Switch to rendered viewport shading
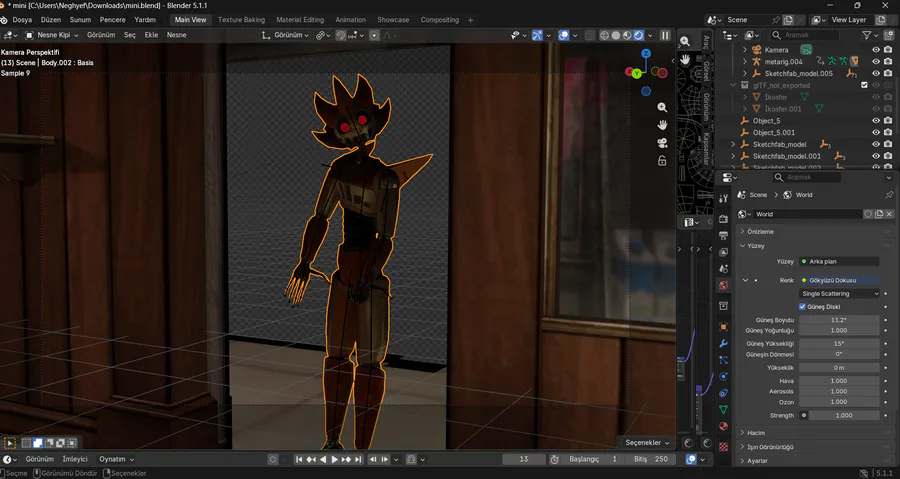 (639, 35)
